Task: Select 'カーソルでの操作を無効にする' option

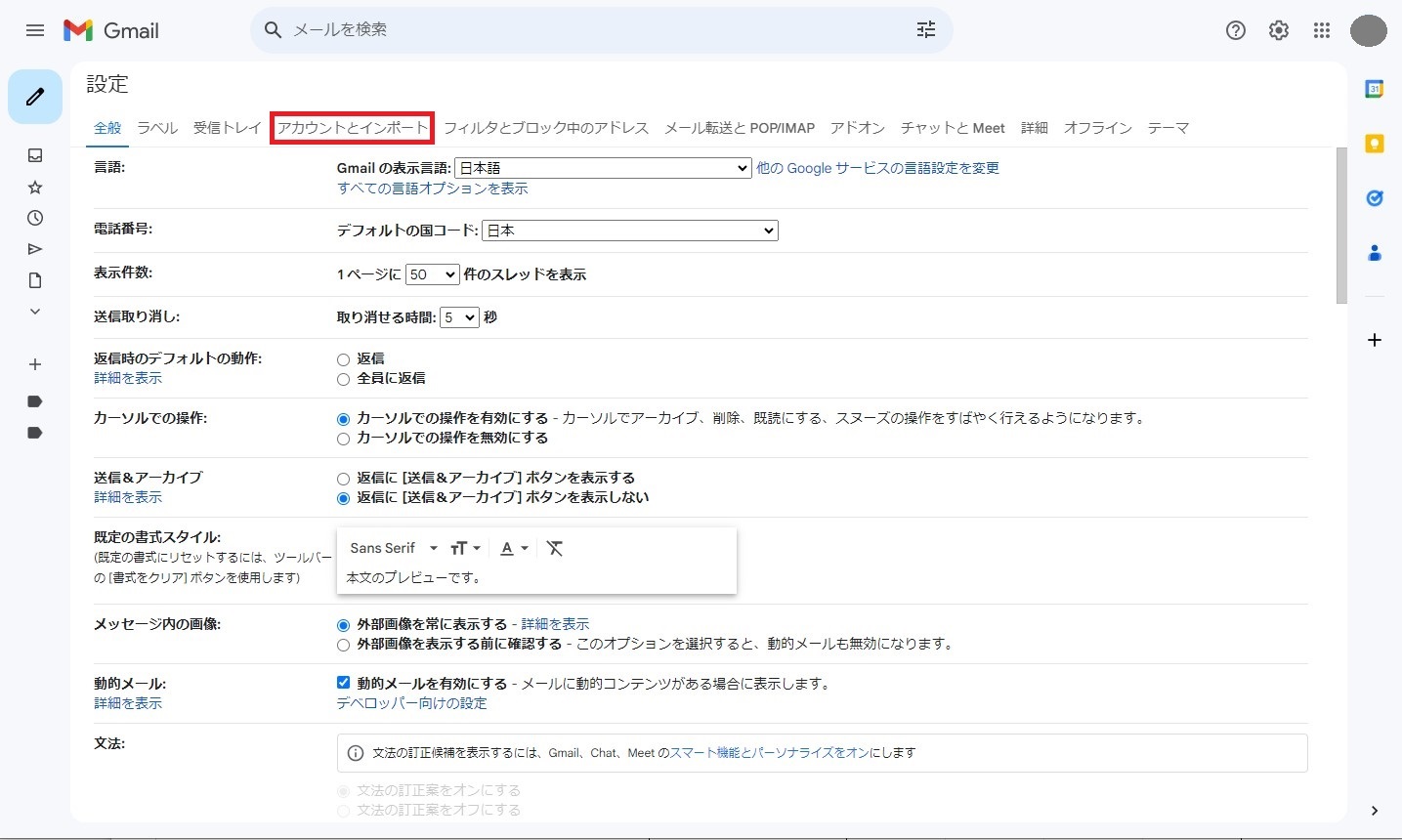Action: pyautogui.click(x=343, y=439)
